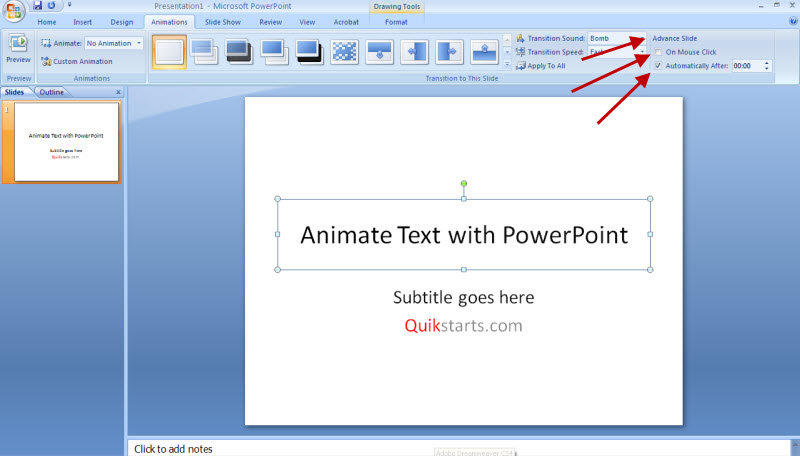Apply the Dissolve transition
The image size is (800, 456).
pyautogui.click(x=344, y=52)
